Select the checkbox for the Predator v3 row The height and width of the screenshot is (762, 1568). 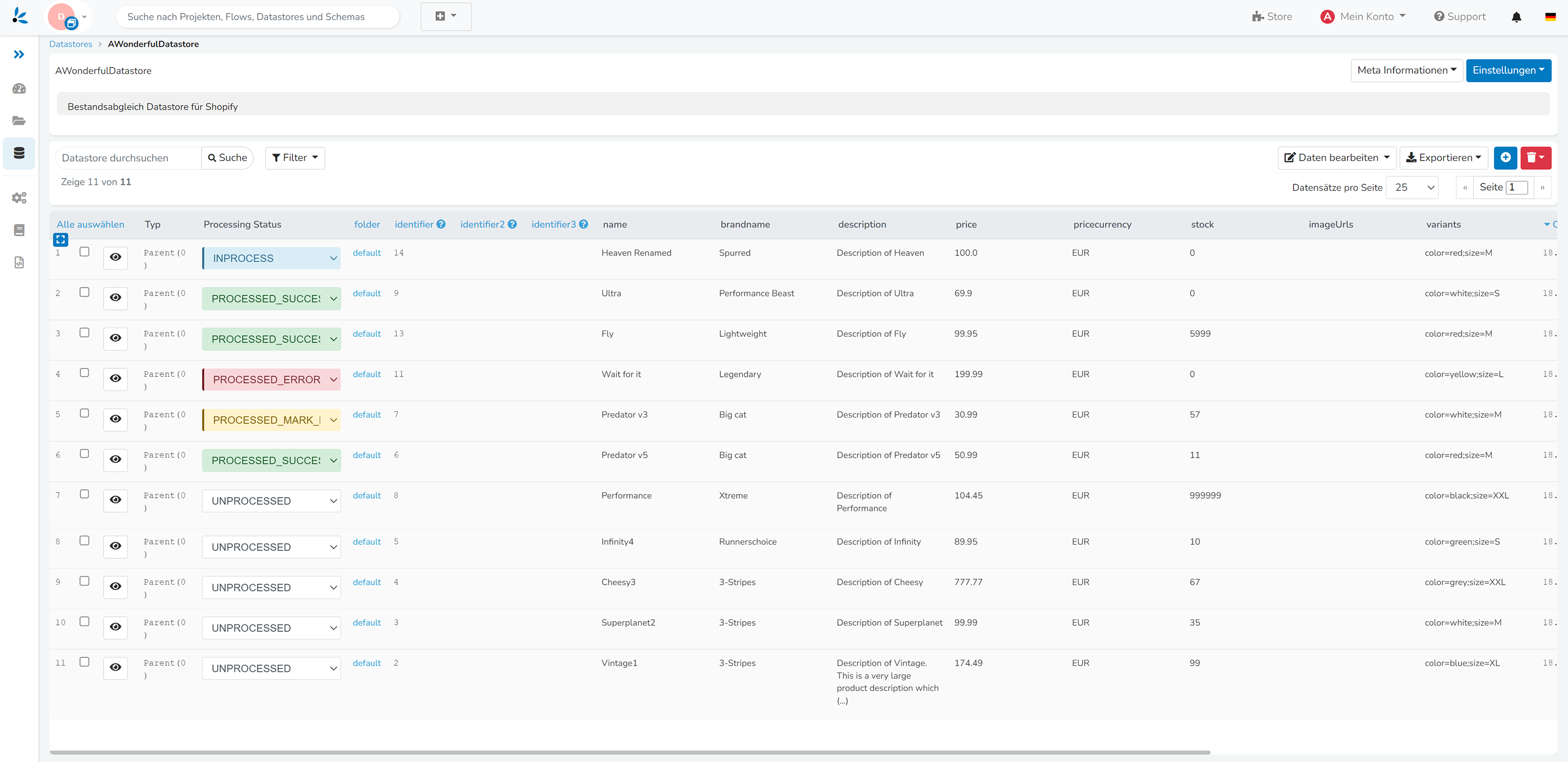tap(85, 413)
